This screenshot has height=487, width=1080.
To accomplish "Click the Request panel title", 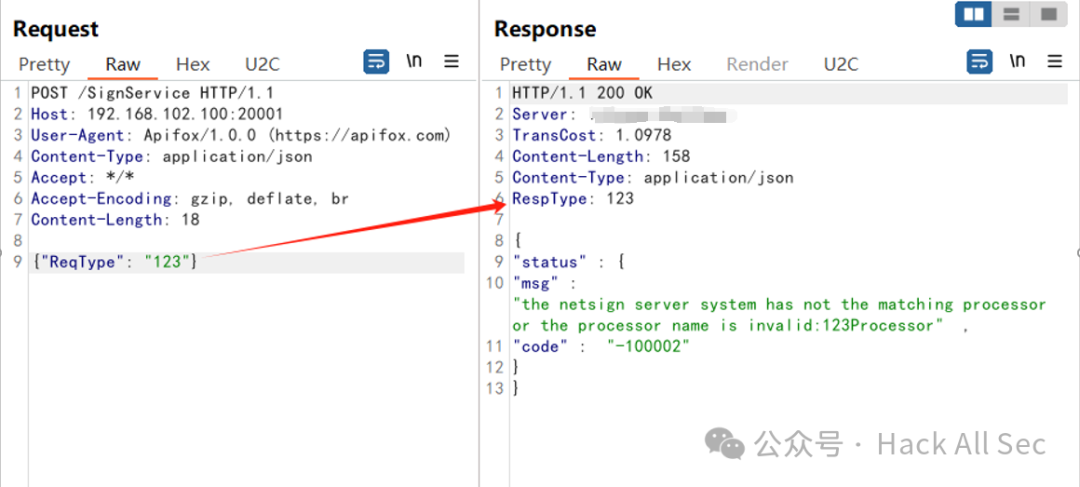I will pyautogui.click(x=56, y=29).
